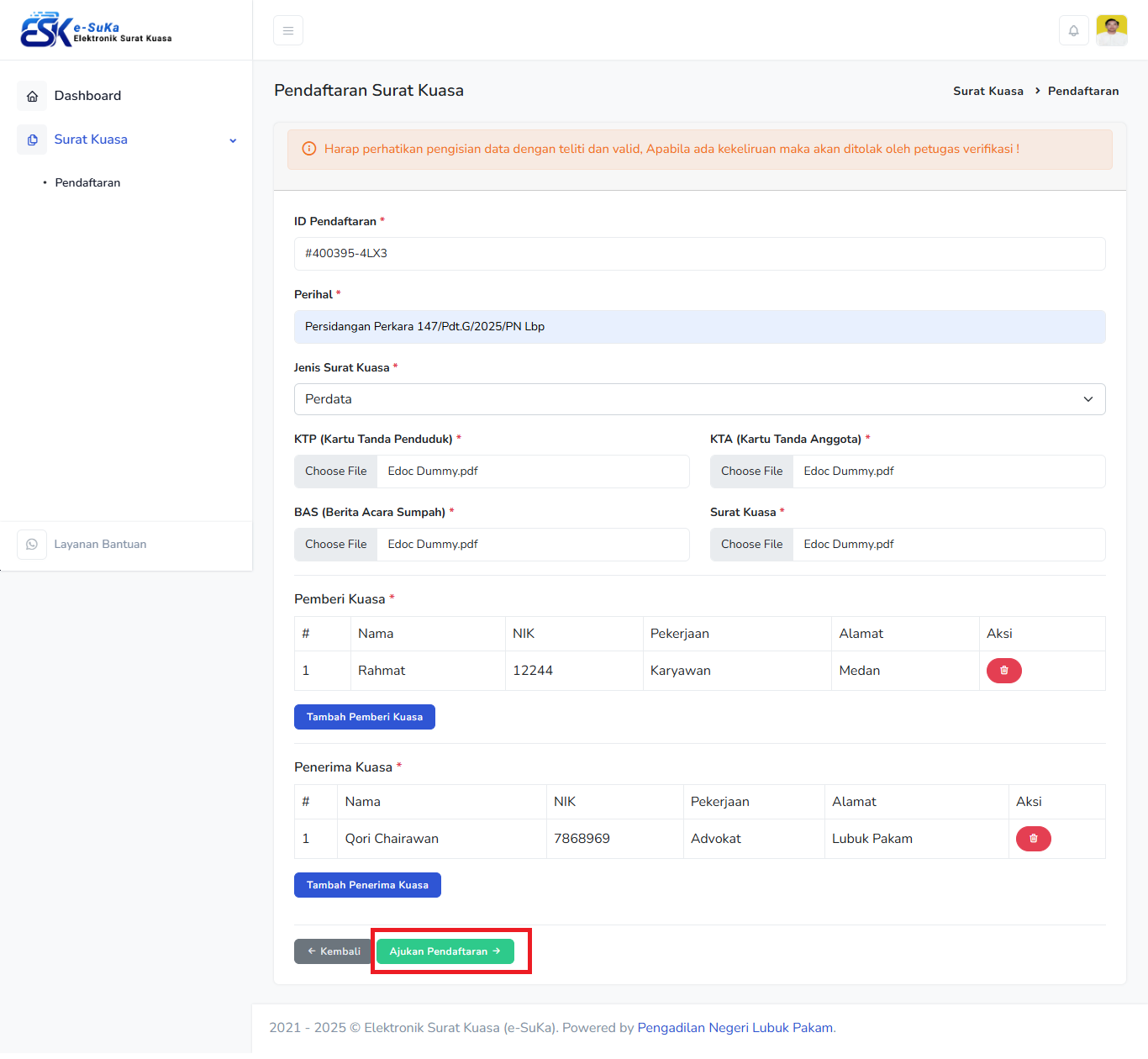Click Ajukan Pendaftaran submit button
Screen dimensions: 1148x1059
(x=445, y=951)
